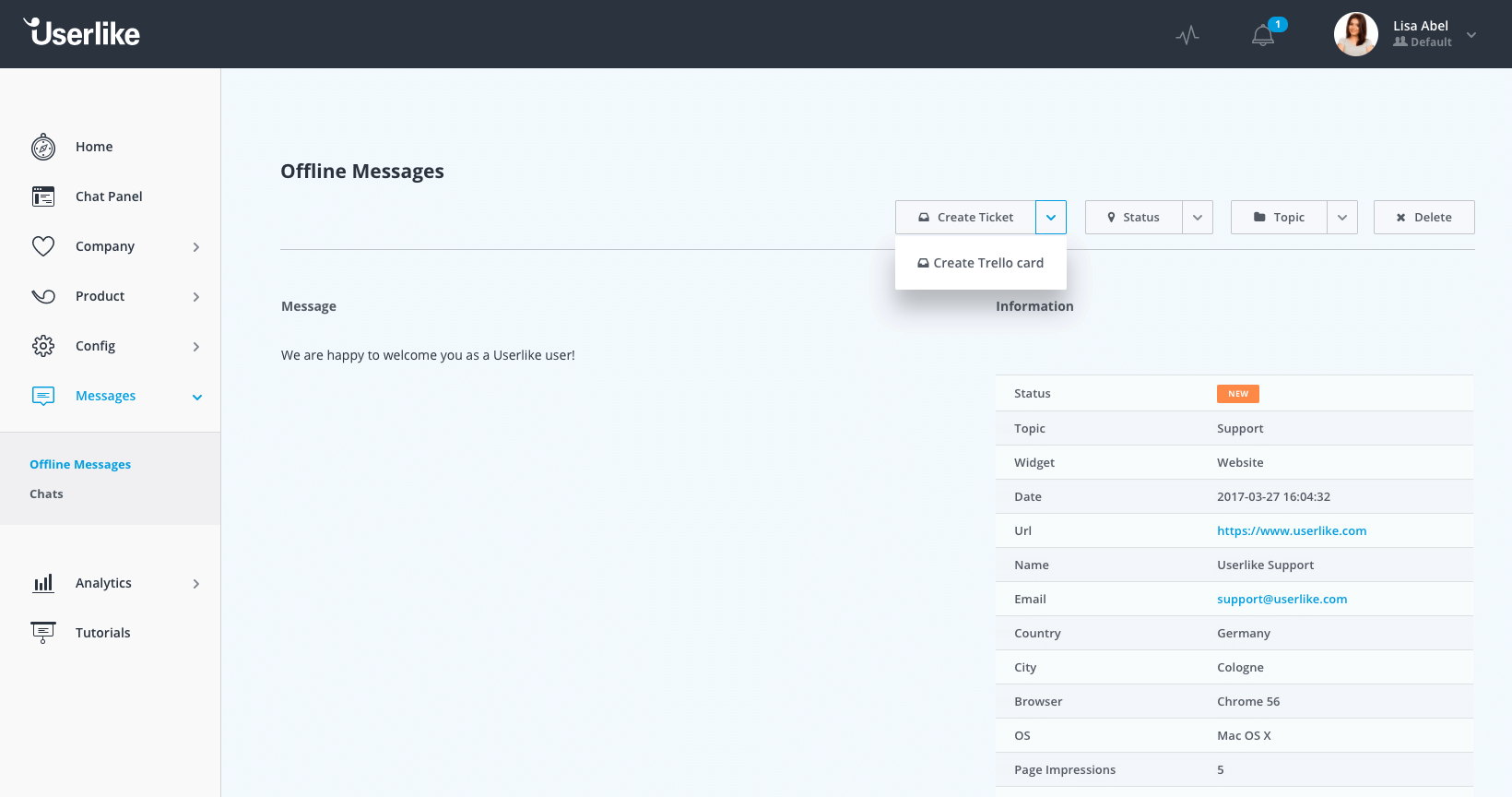1512x797 pixels.
Task: Open the https://www.userlike.com link
Action: pyautogui.click(x=1292, y=530)
